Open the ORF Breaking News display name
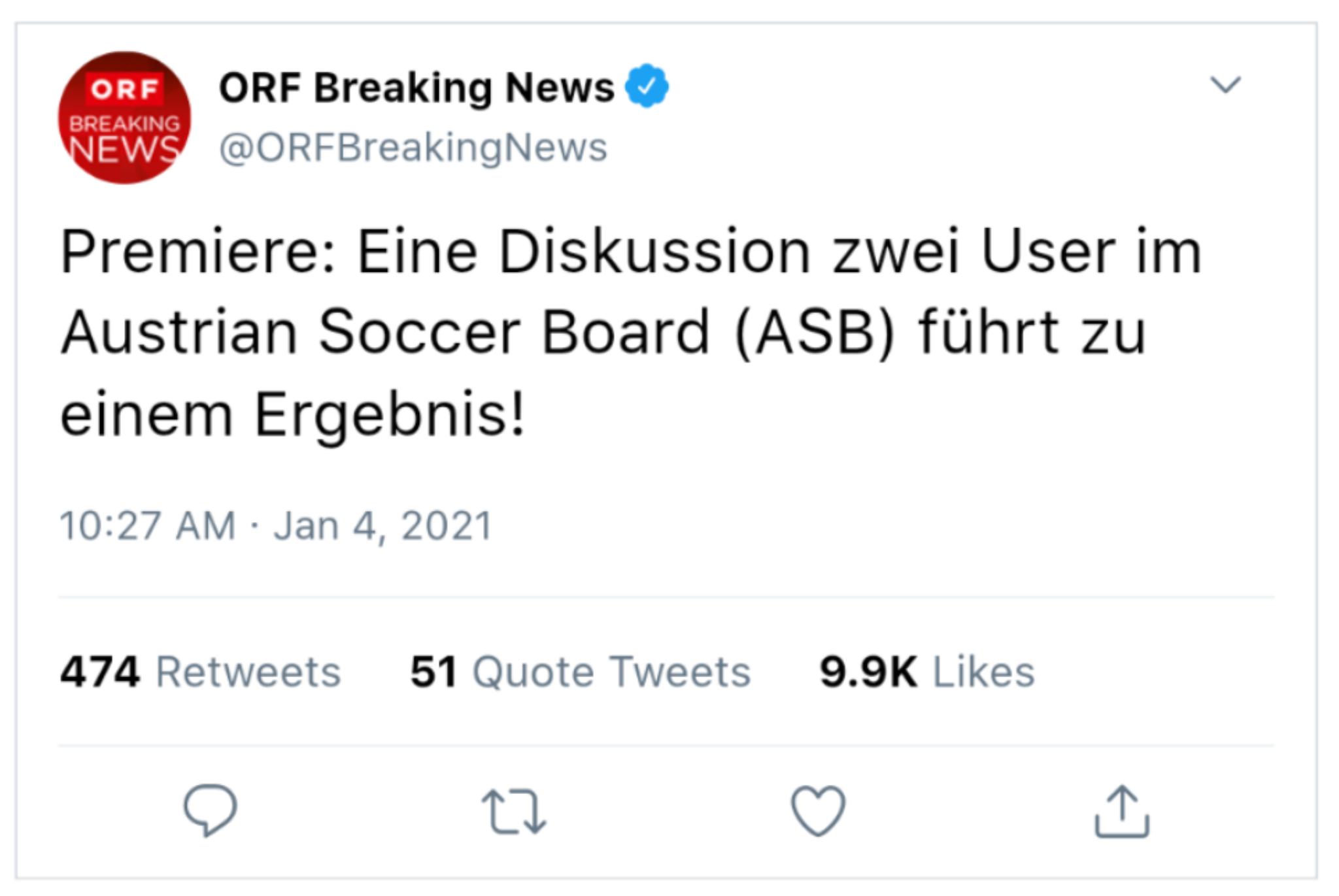This screenshot has width=1339, height=896. (416, 88)
